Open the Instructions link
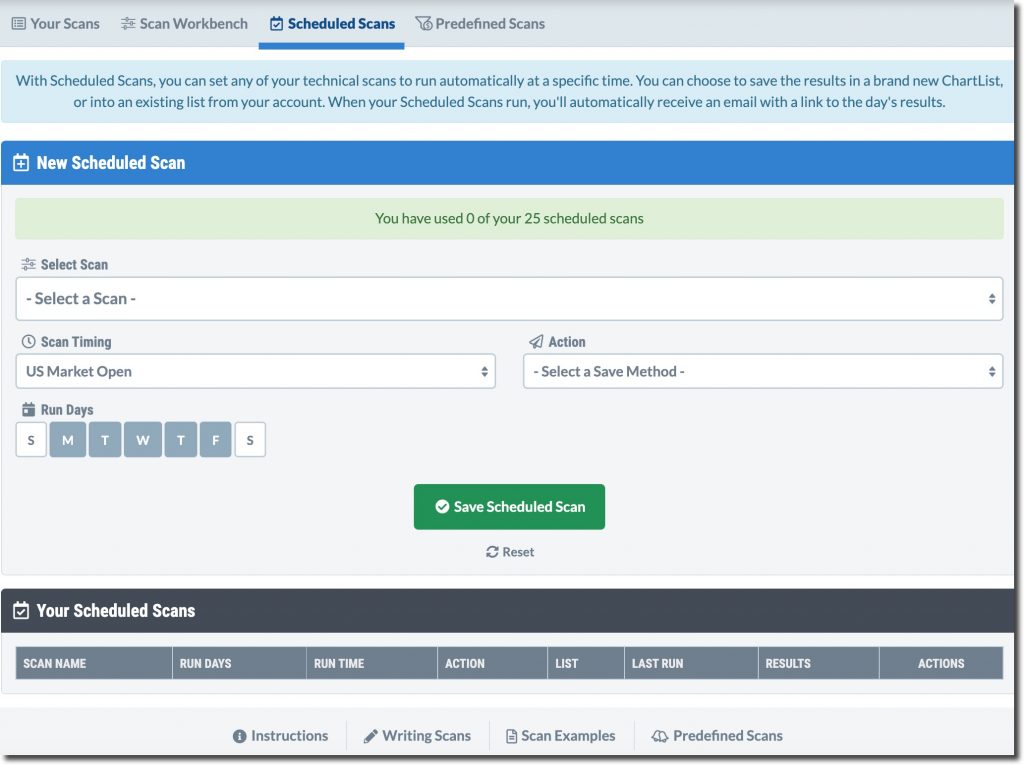 tap(281, 736)
